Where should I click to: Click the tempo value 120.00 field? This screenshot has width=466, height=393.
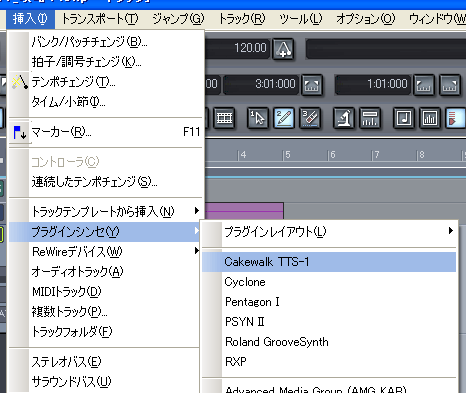pyautogui.click(x=237, y=48)
